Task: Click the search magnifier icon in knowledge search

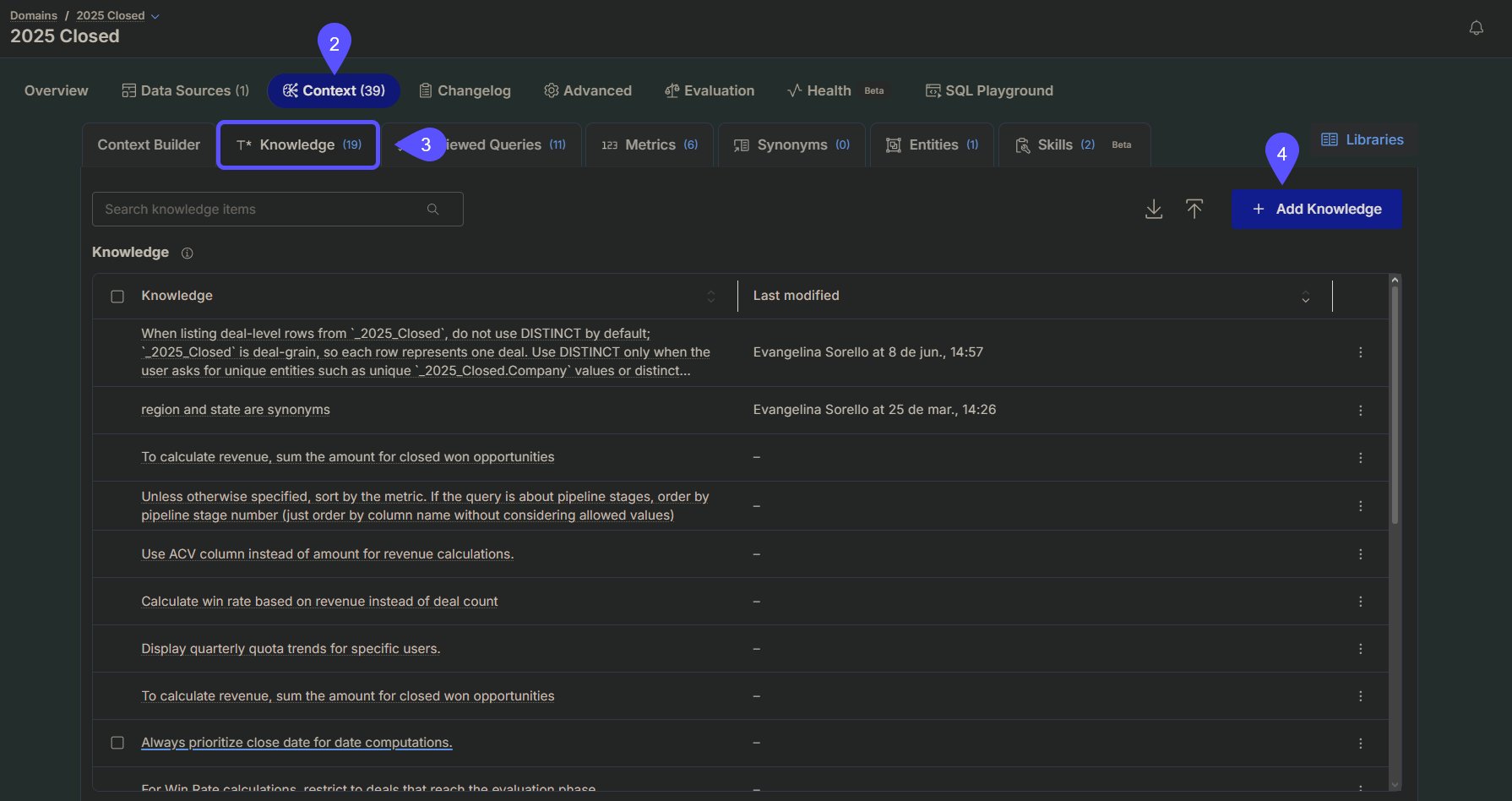Action: click(432, 209)
